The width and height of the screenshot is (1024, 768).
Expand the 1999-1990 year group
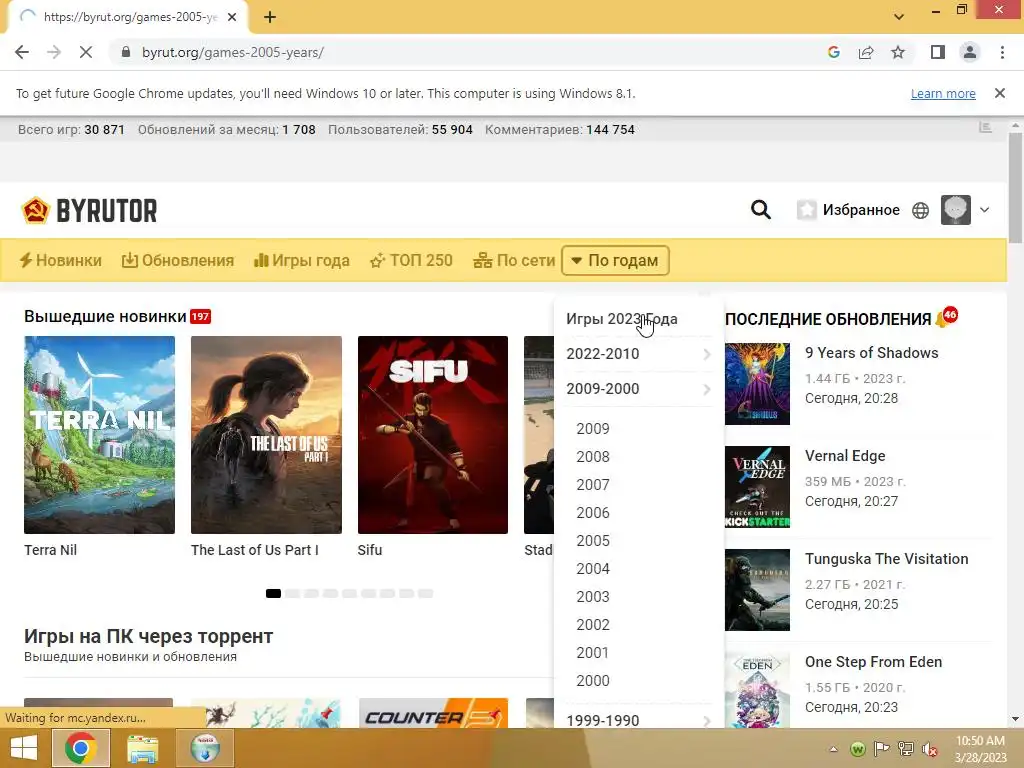pyautogui.click(x=638, y=720)
